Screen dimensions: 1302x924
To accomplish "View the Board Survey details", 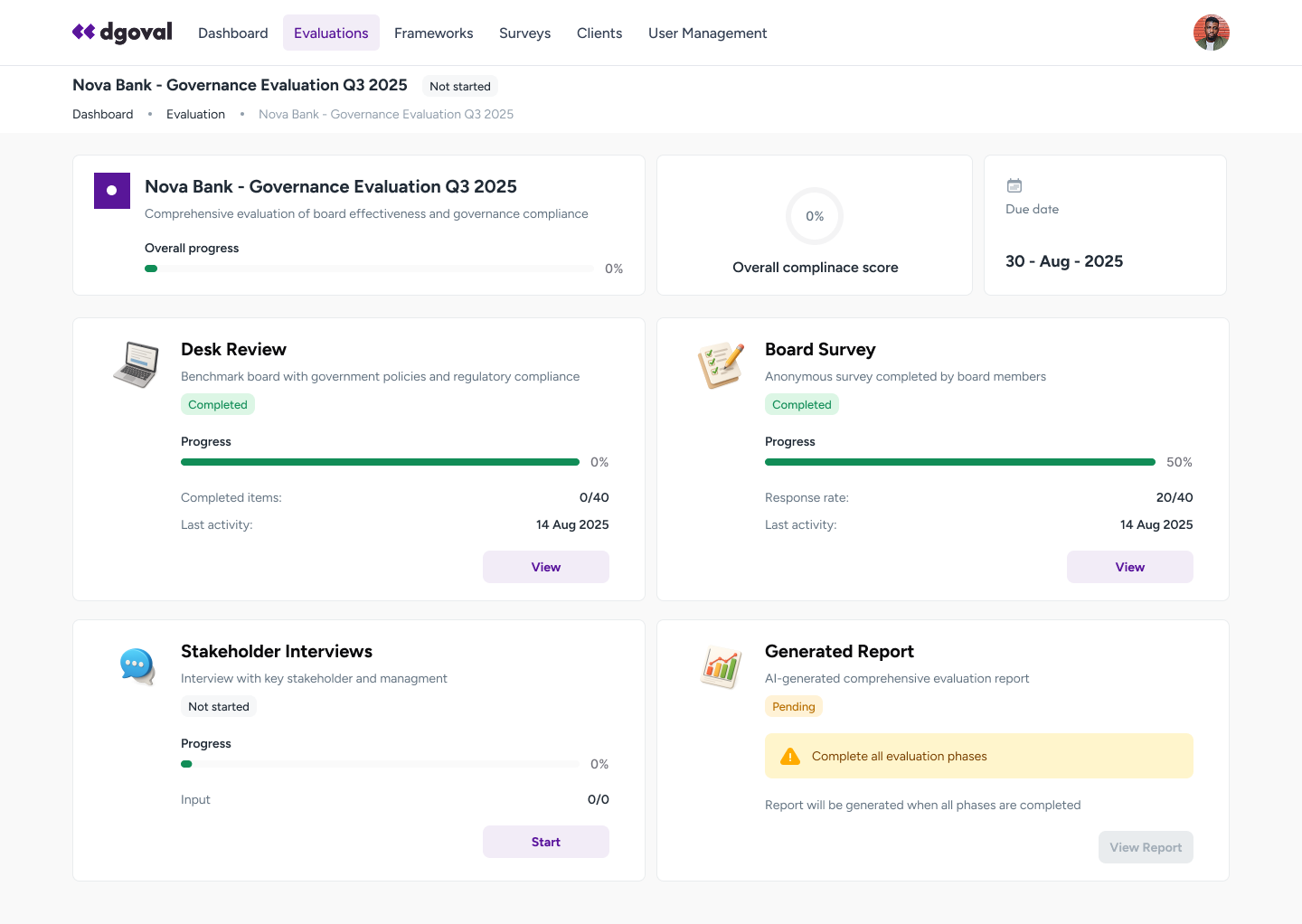I will [x=1129, y=567].
